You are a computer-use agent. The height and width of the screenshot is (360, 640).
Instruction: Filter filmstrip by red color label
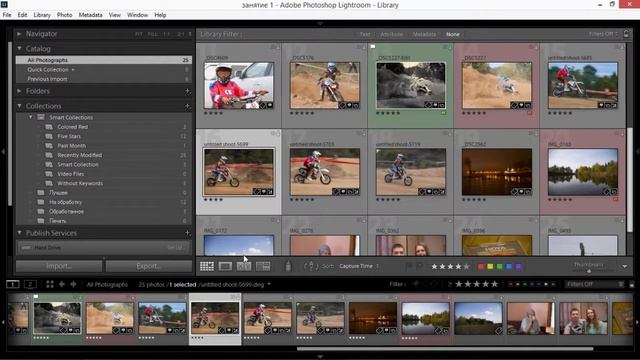click(x=511, y=284)
